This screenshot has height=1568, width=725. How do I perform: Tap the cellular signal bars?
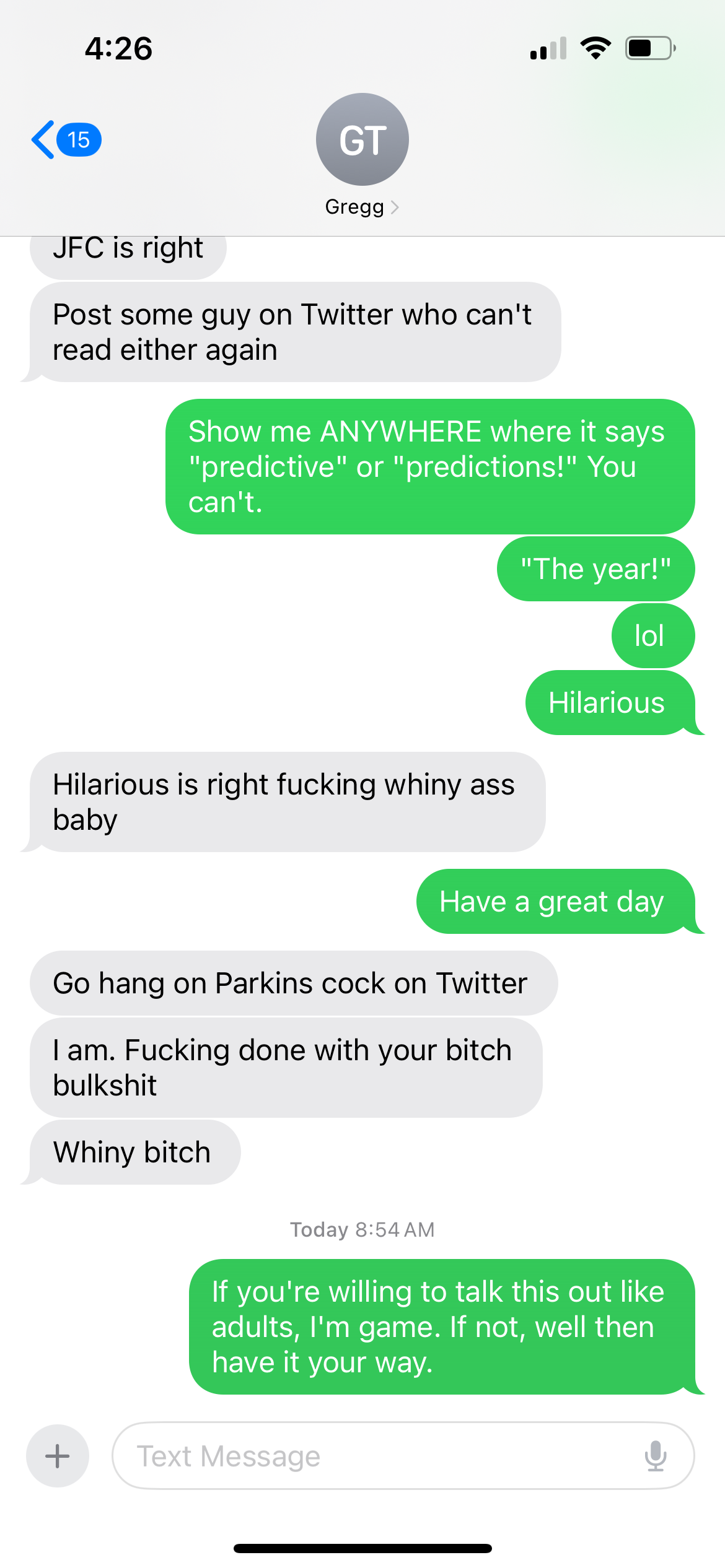click(548, 48)
